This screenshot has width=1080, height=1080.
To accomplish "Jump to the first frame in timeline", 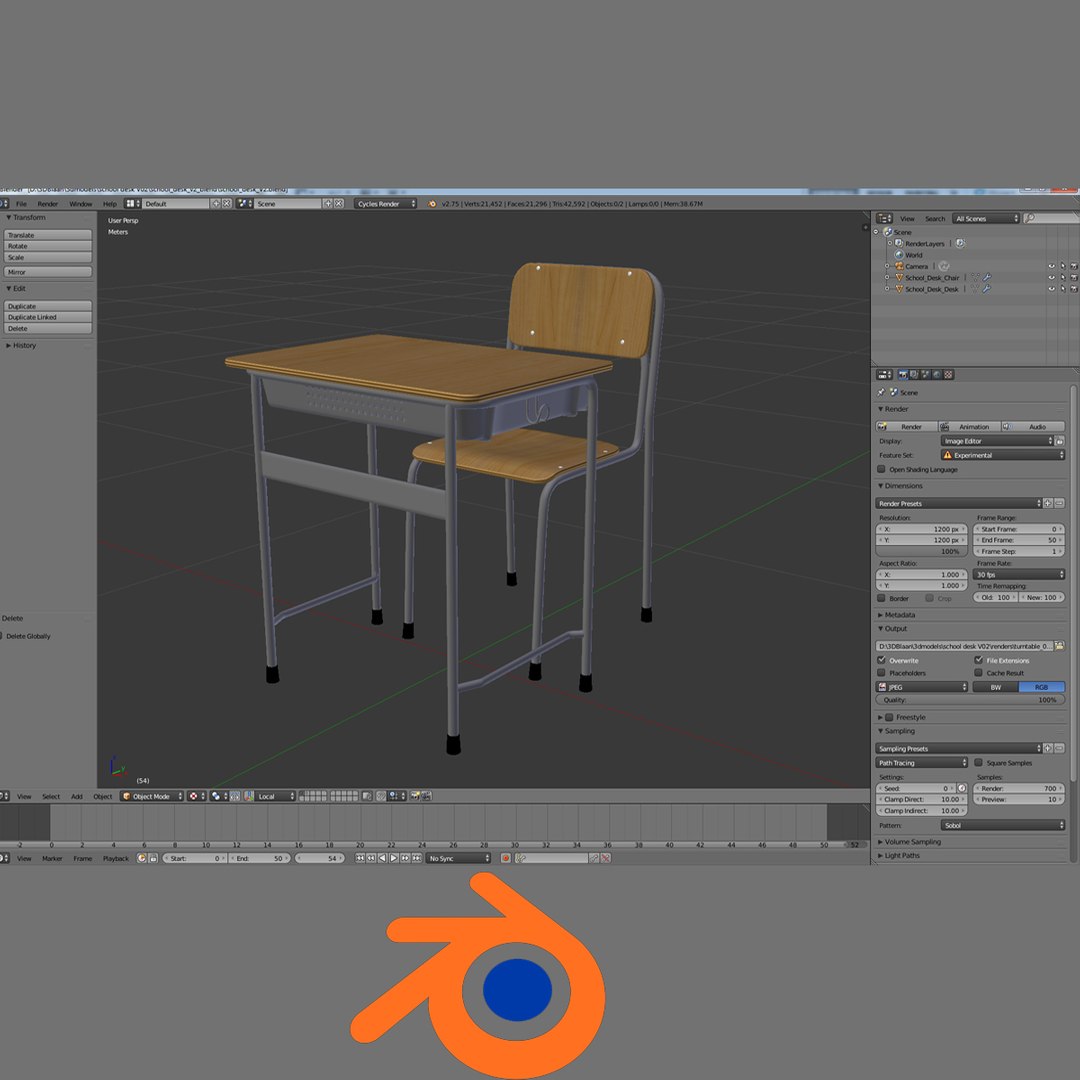I will point(360,858).
